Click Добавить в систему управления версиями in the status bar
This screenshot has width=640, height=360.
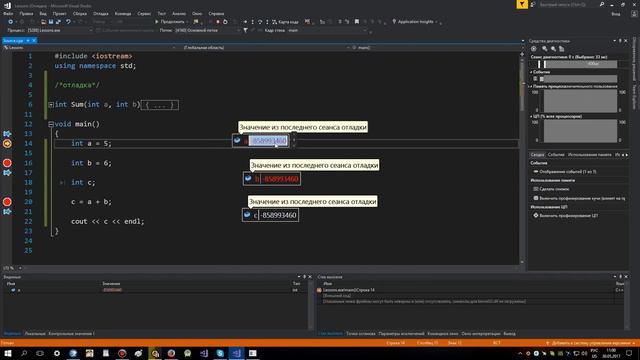pos(592,343)
